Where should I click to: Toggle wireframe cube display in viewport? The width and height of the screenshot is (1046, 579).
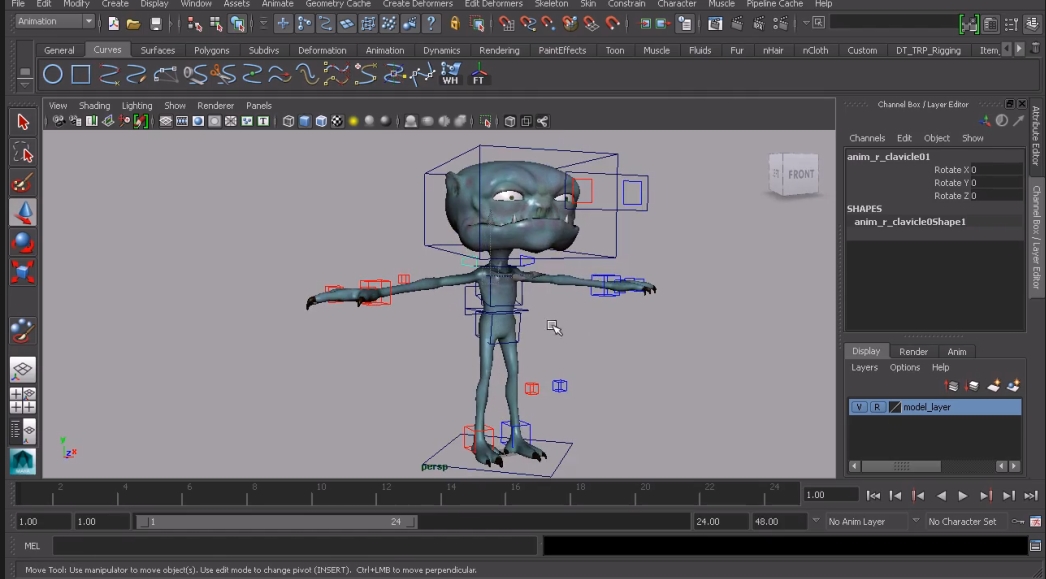tap(288, 121)
